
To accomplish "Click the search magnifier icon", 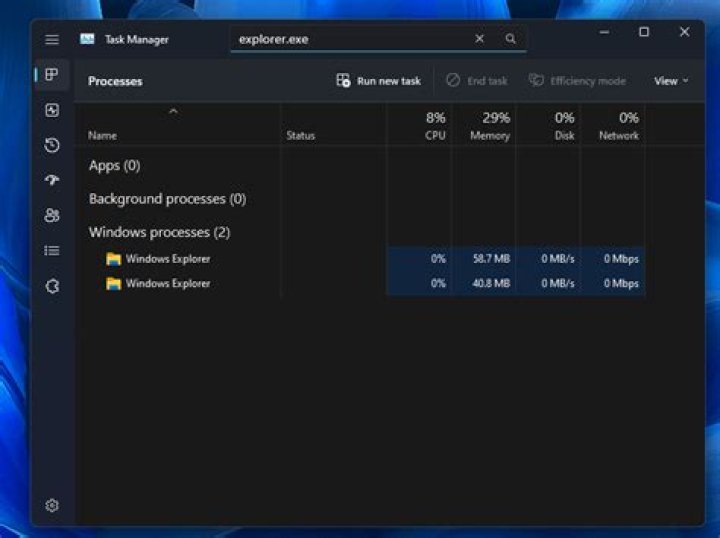I will (x=510, y=39).
